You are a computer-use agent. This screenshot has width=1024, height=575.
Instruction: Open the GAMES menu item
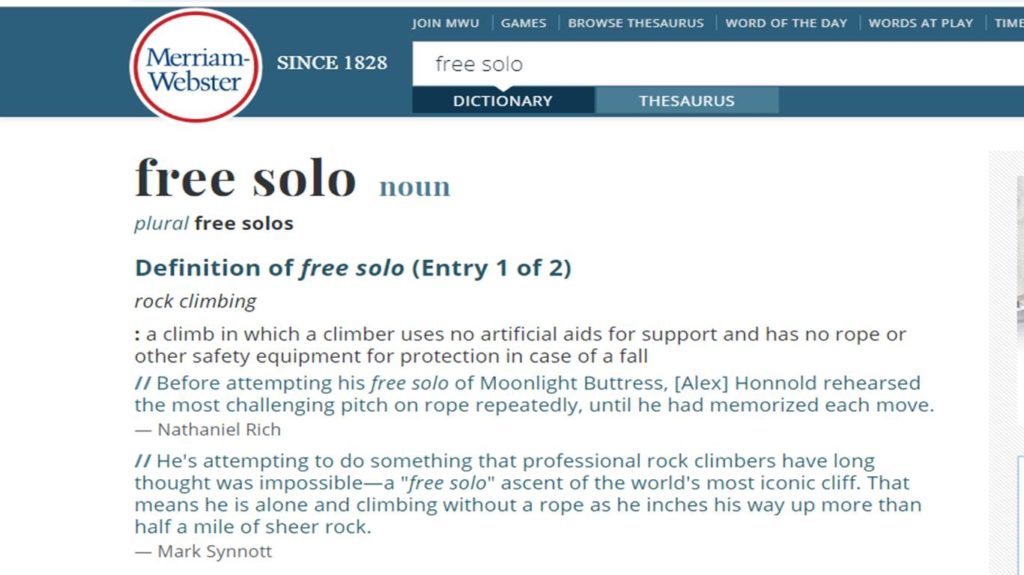[523, 23]
